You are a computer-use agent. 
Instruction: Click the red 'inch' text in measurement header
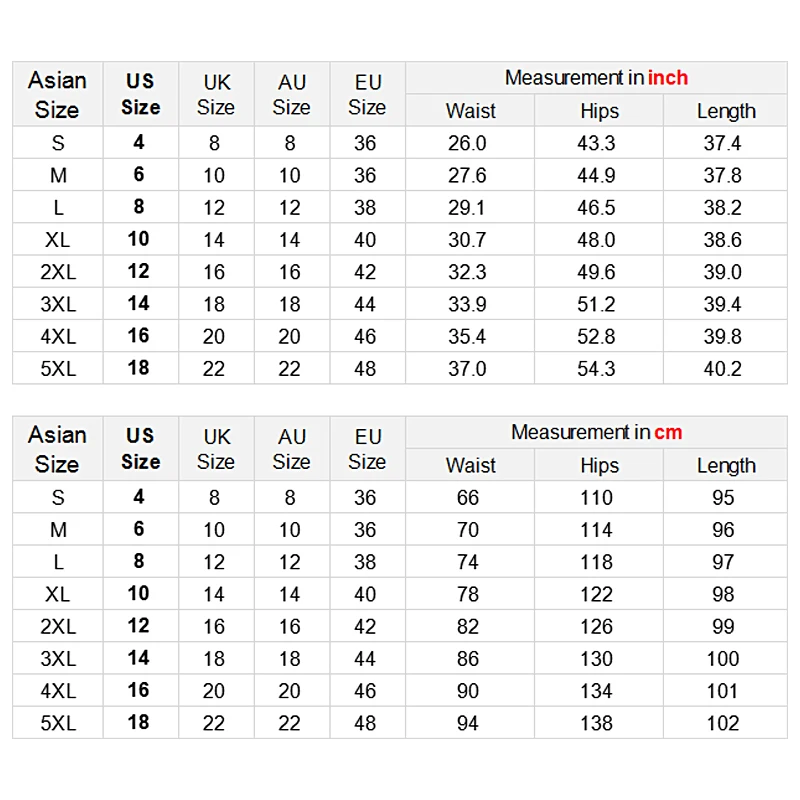point(668,78)
